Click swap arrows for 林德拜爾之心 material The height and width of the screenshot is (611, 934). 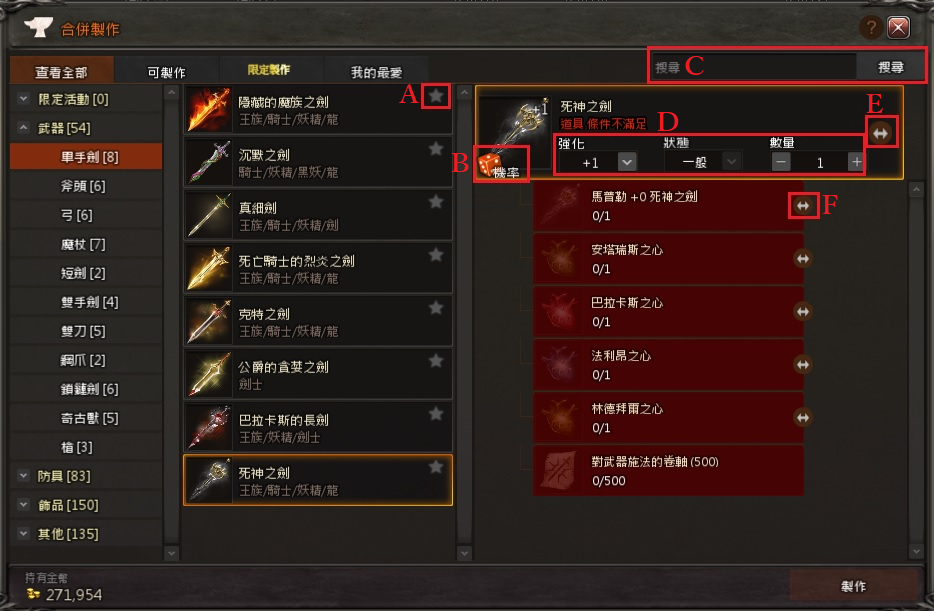[x=803, y=417]
